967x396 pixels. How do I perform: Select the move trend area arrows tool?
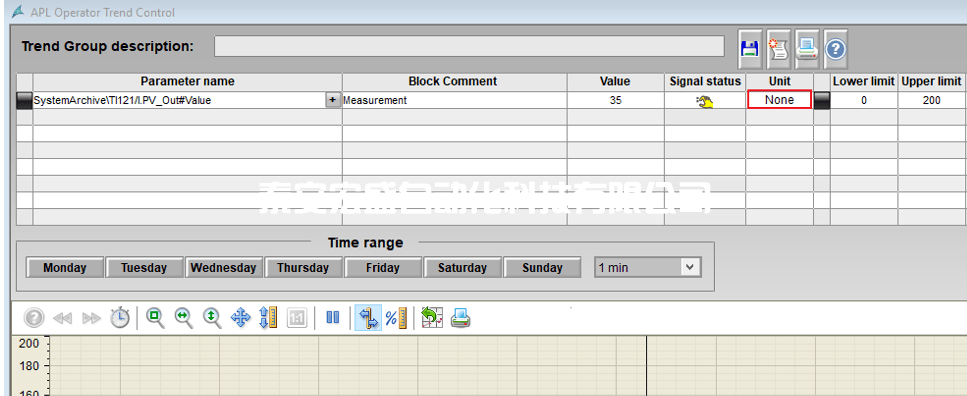click(240, 318)
